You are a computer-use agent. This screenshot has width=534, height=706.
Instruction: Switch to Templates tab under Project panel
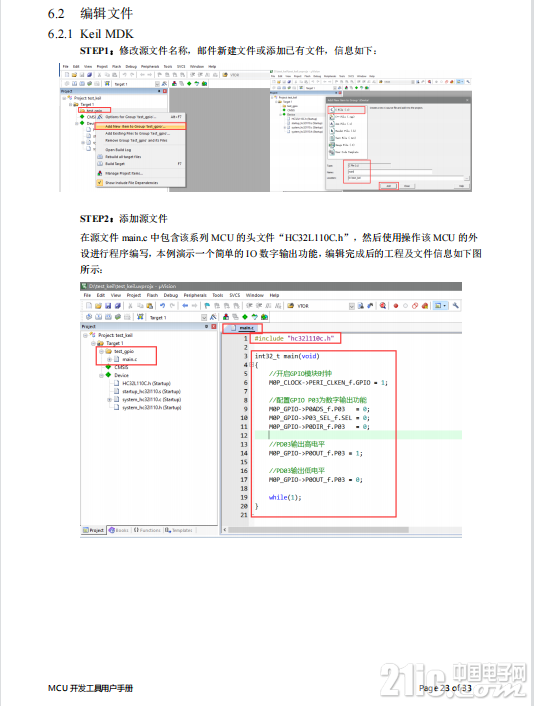[x=179, y=530]
